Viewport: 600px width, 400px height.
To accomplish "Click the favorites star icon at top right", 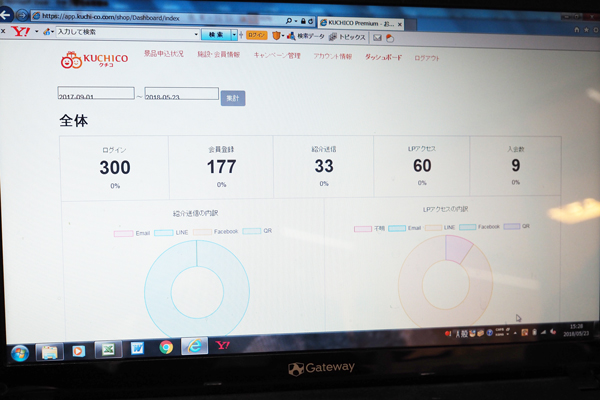I will (586, 29).
